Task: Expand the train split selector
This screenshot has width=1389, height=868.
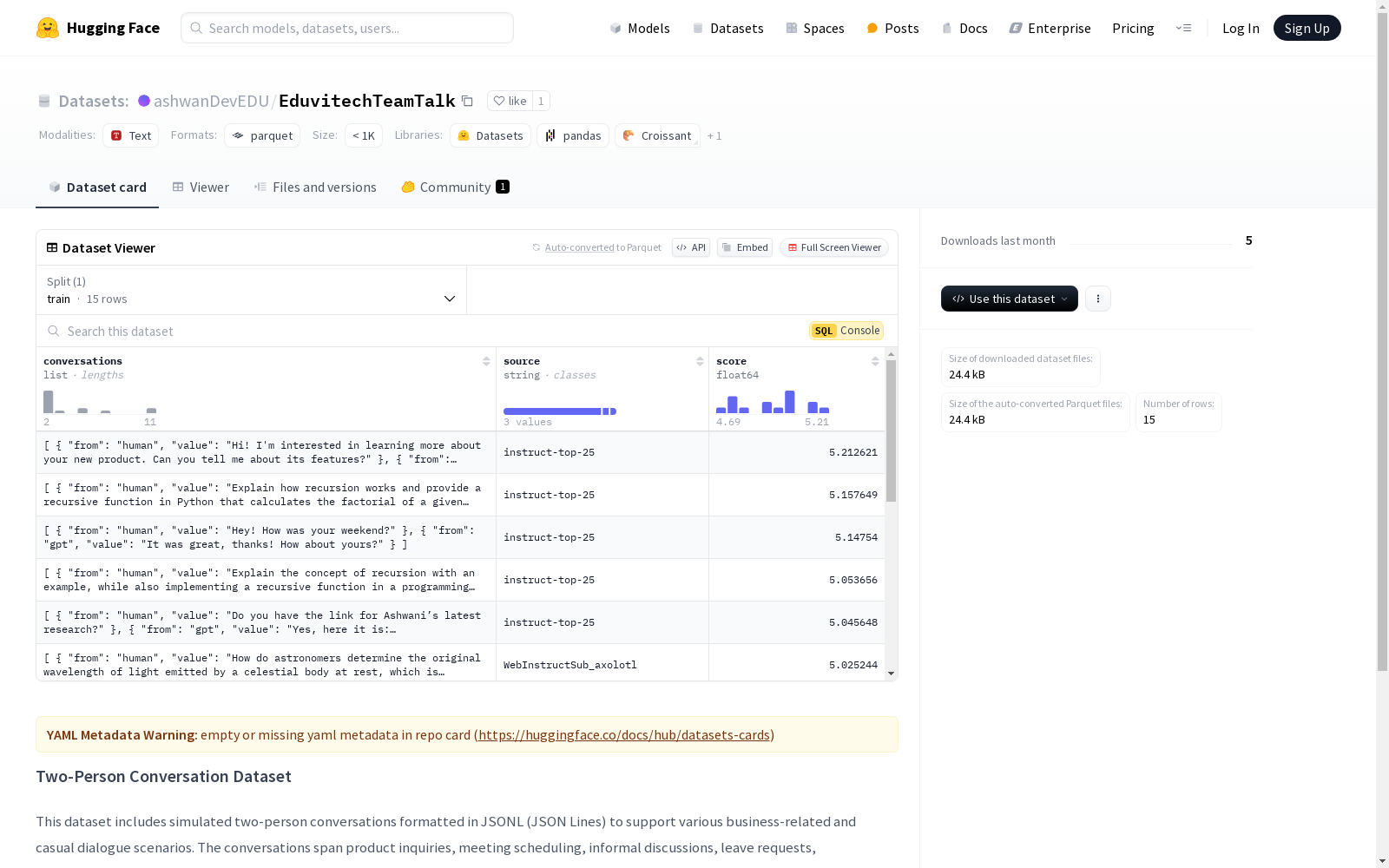Action: pyautogui.click(x=252, y=290)
